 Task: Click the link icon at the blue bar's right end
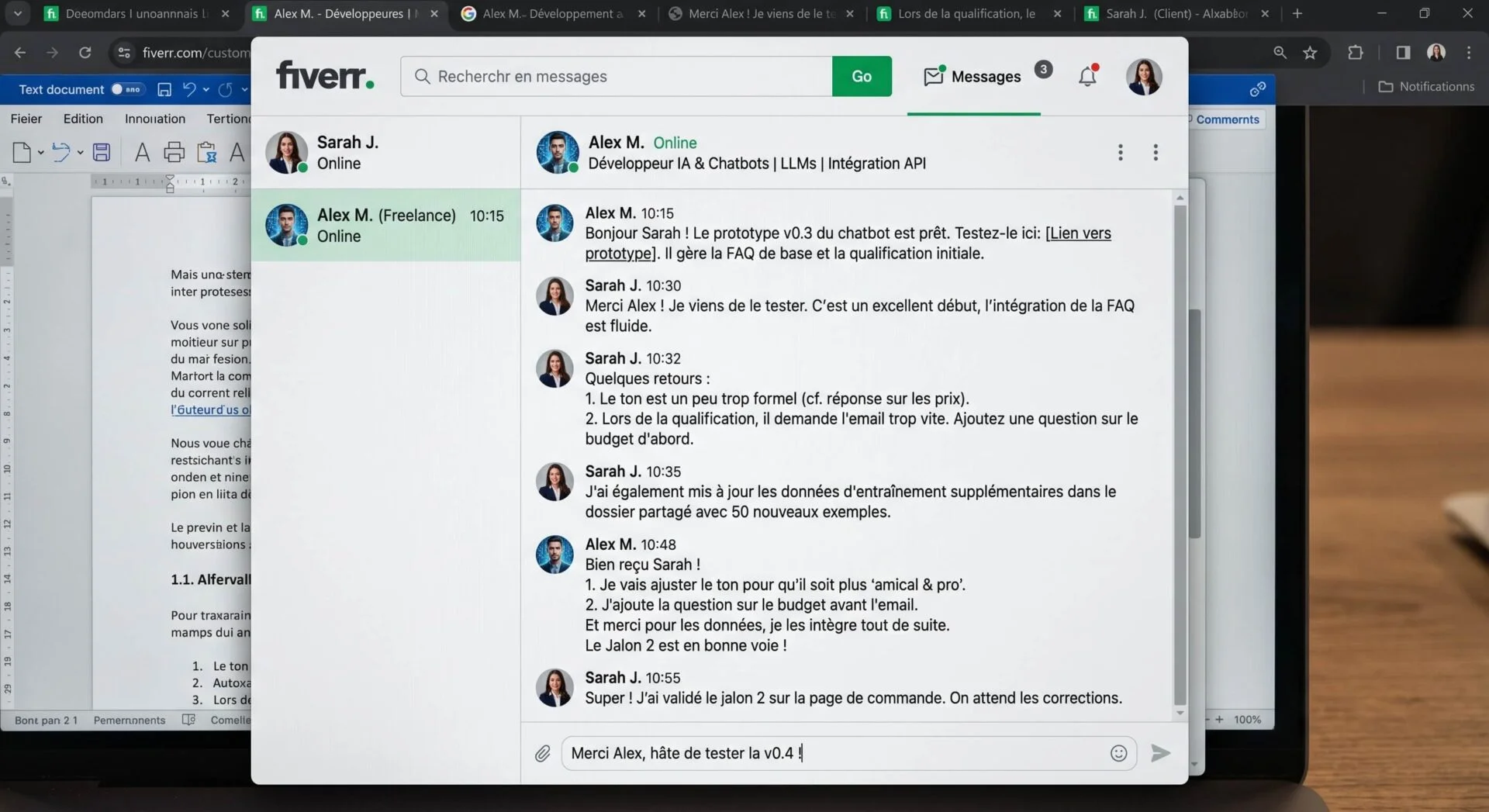point(1258,89)
